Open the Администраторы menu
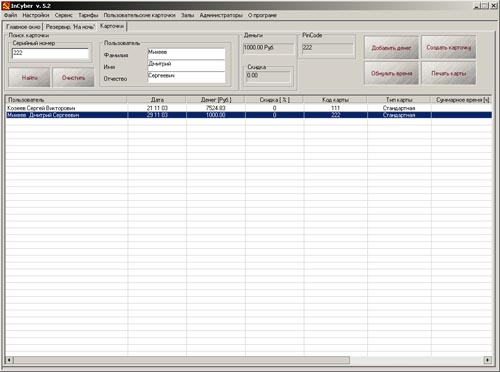Screen dimensions: 500x372 pos(221,15)
